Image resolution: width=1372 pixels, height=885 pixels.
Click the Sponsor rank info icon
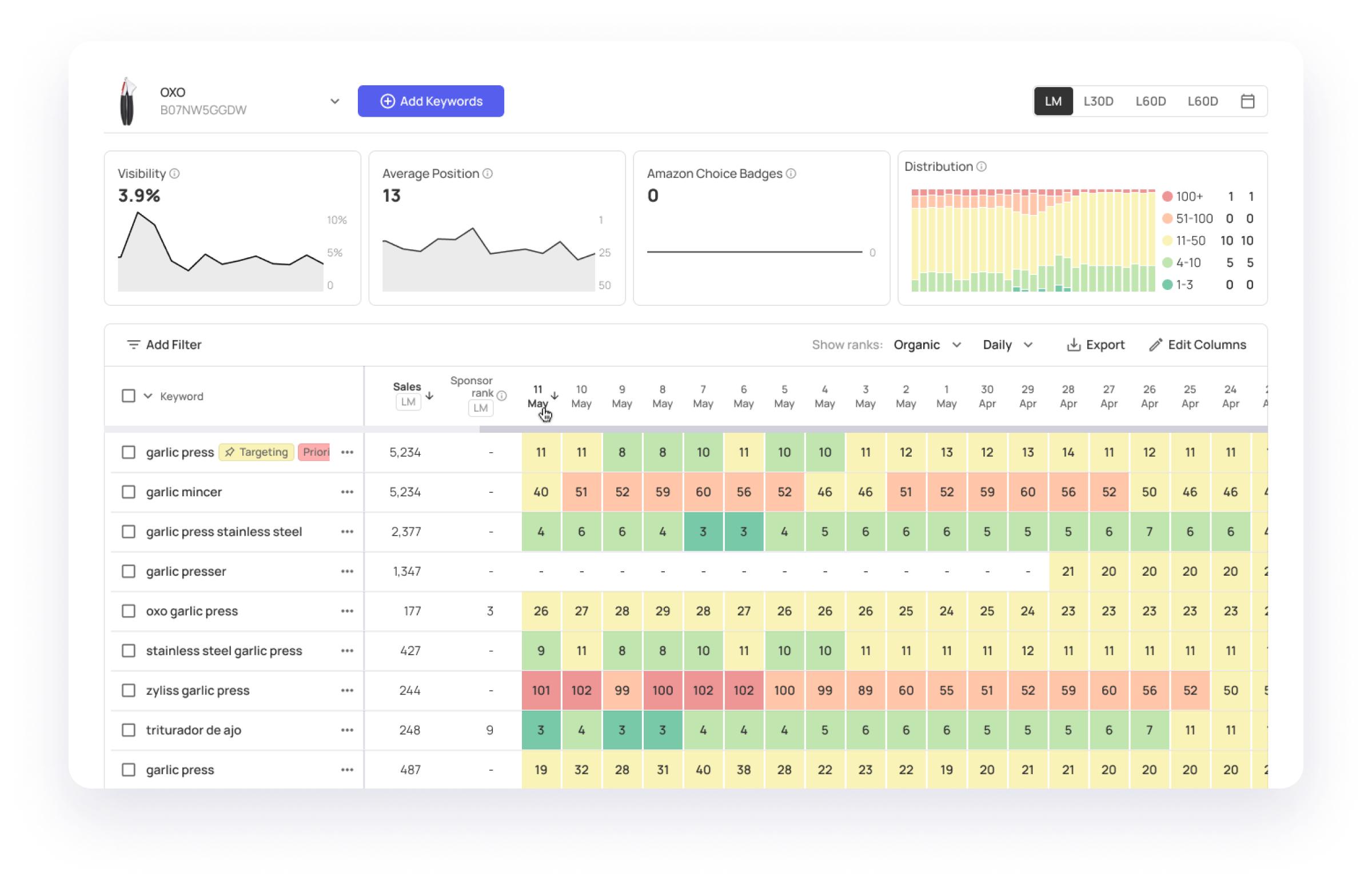[501, 396]
